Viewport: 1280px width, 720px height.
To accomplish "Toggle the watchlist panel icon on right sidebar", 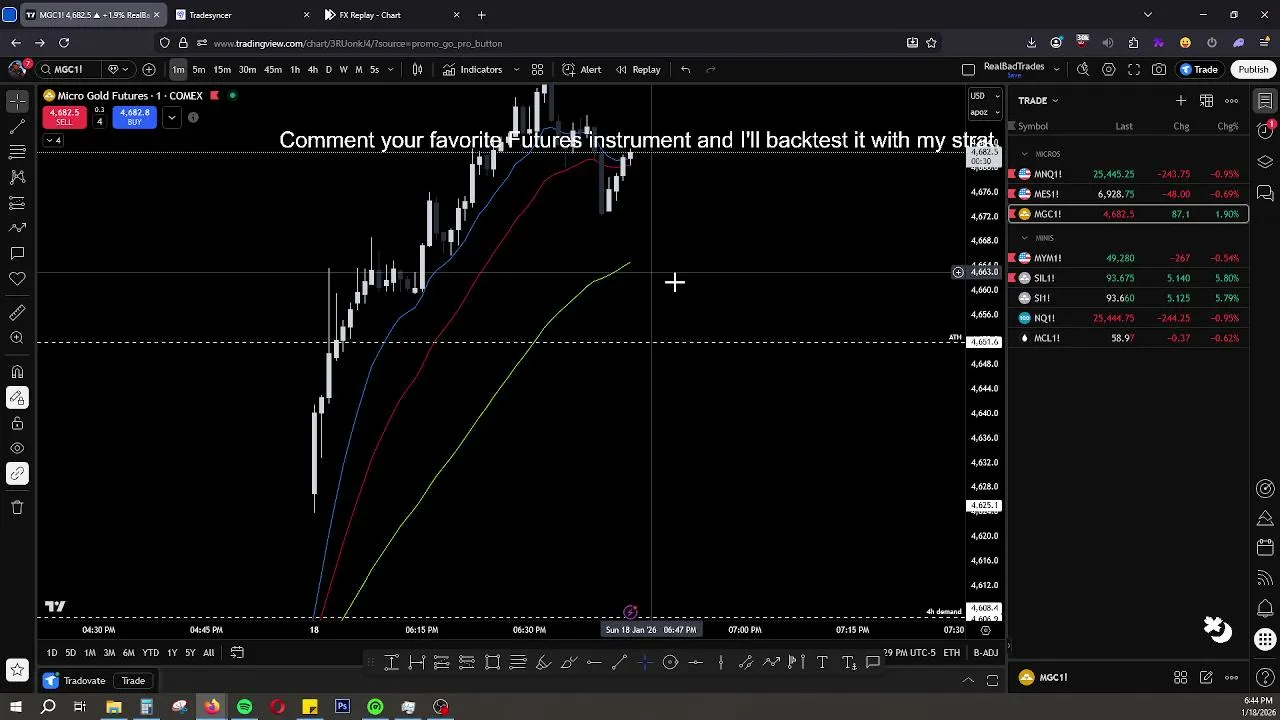I will (x=1265, y=101).
